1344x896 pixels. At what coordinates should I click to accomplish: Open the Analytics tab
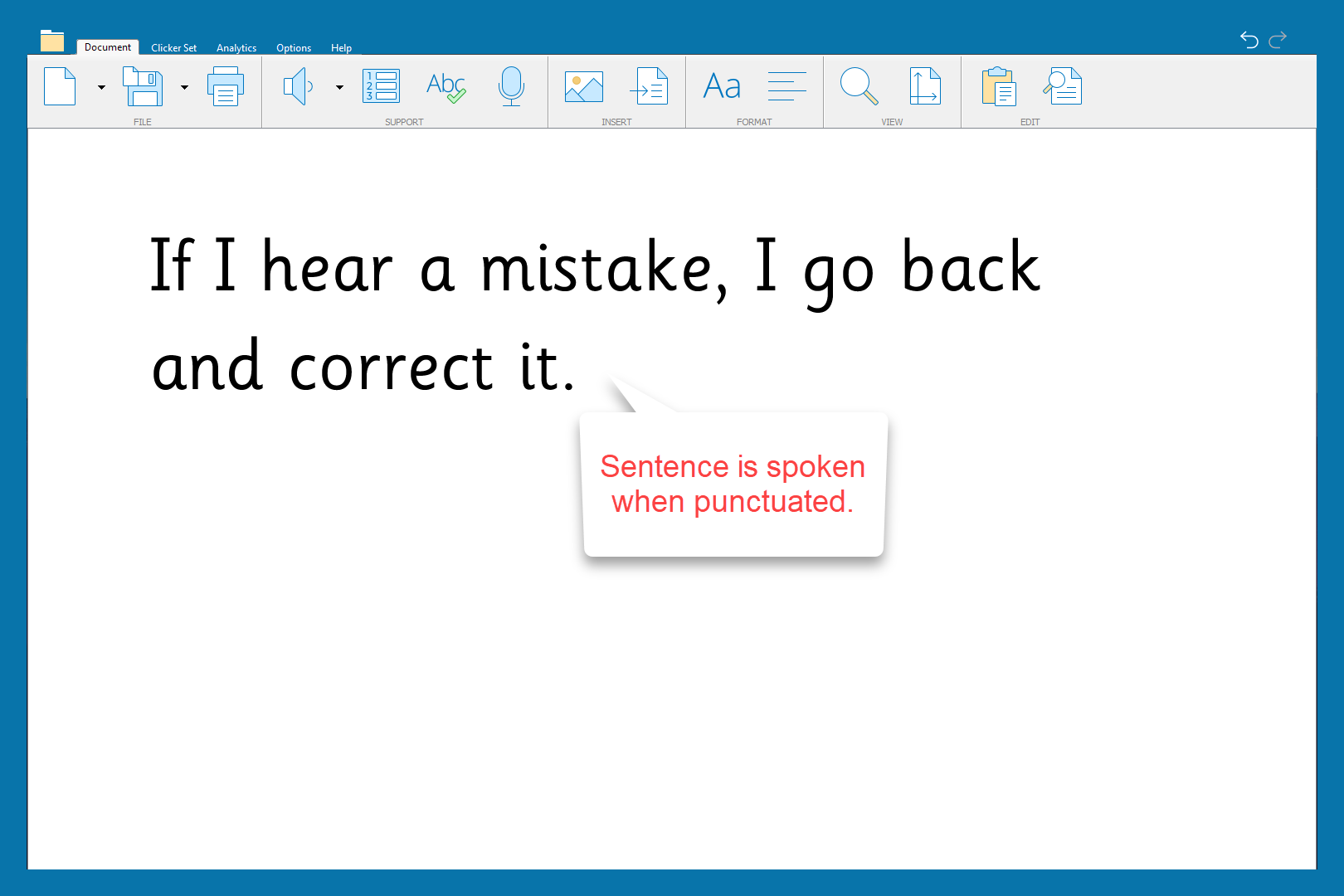pyautogui.click(x=236, y=48)
